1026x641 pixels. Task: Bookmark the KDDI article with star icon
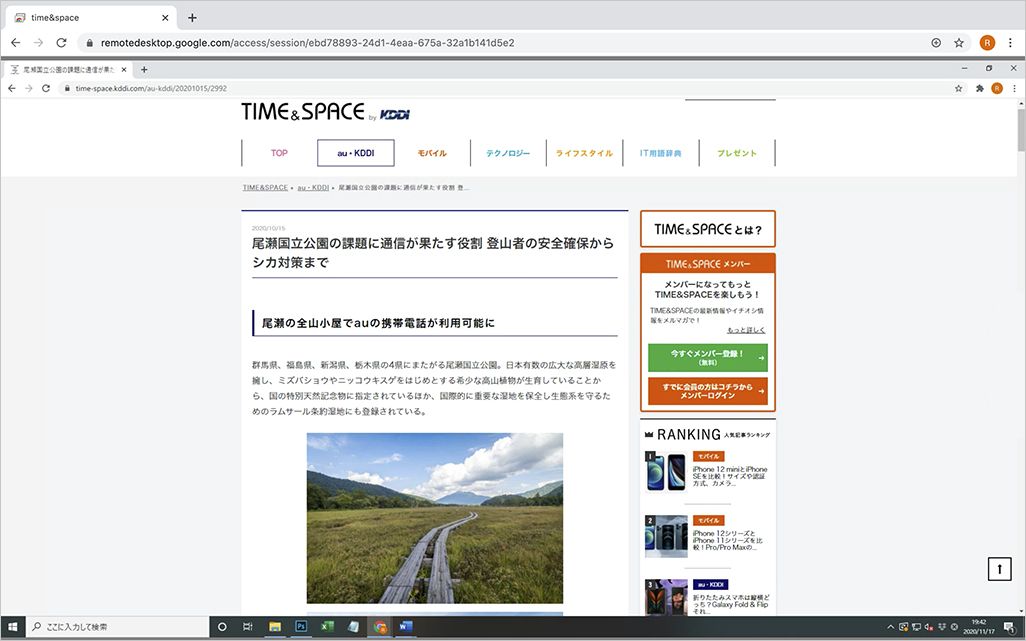click(x=959, y=88)
